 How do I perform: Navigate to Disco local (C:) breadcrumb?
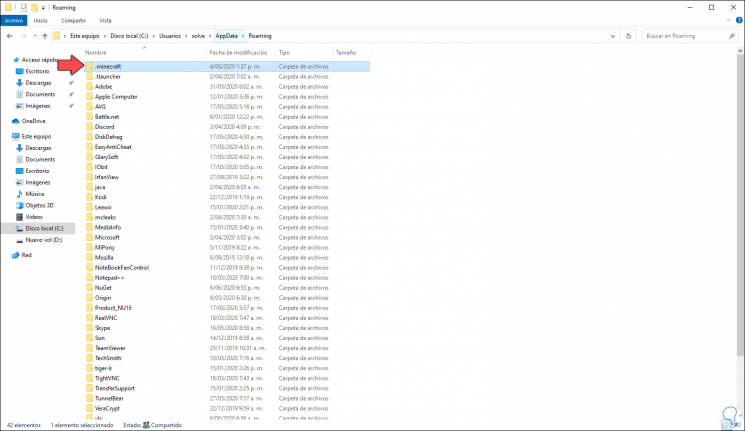[x=129, y=36]
